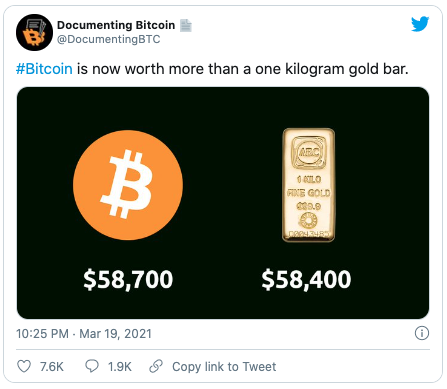Click the Twitter bird logo
The height and width of the screenshot is (389, 447).
[x=420, y=24]
